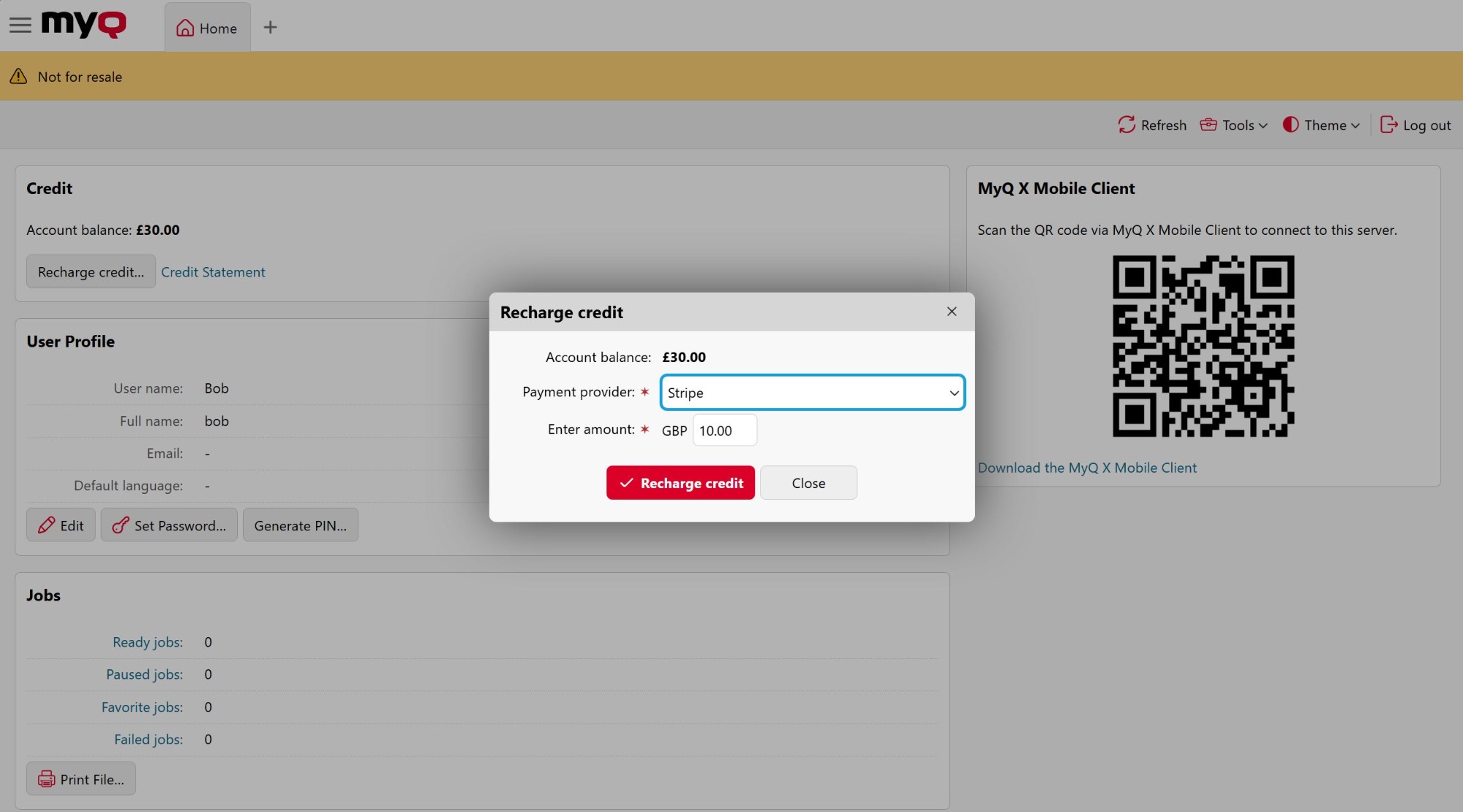Viewport: 1463px width, 812px height.
Task: Open the hamburger main menu icon
Action: (x=20, y=26)
